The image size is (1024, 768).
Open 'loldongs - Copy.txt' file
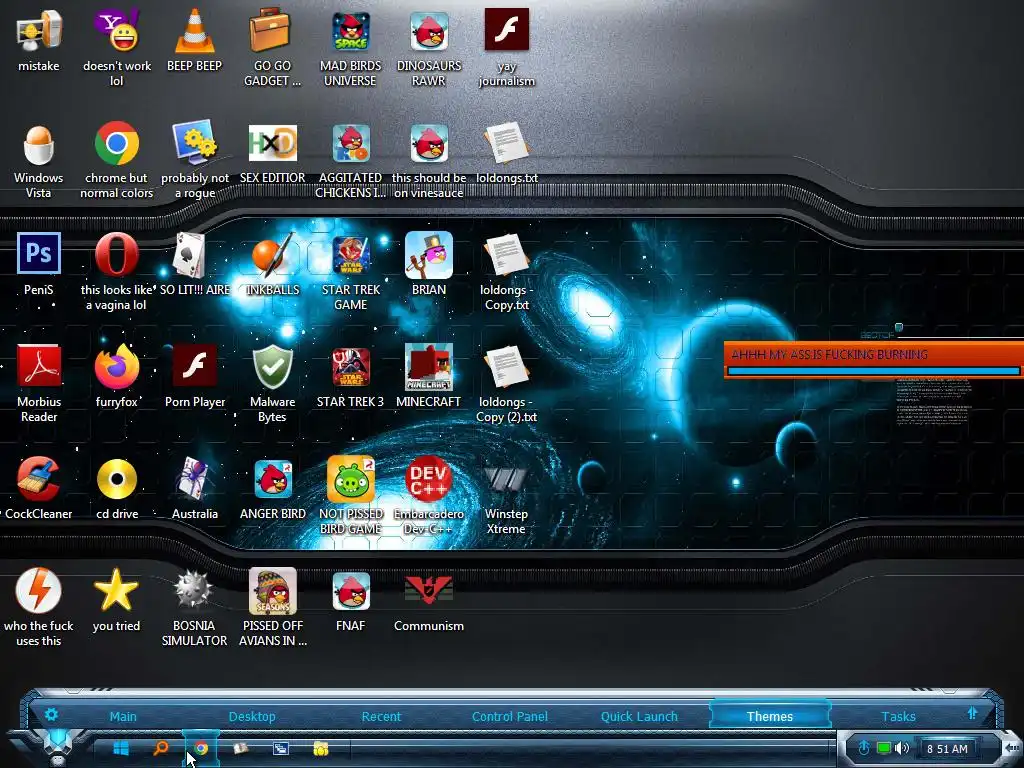(507, 256)
